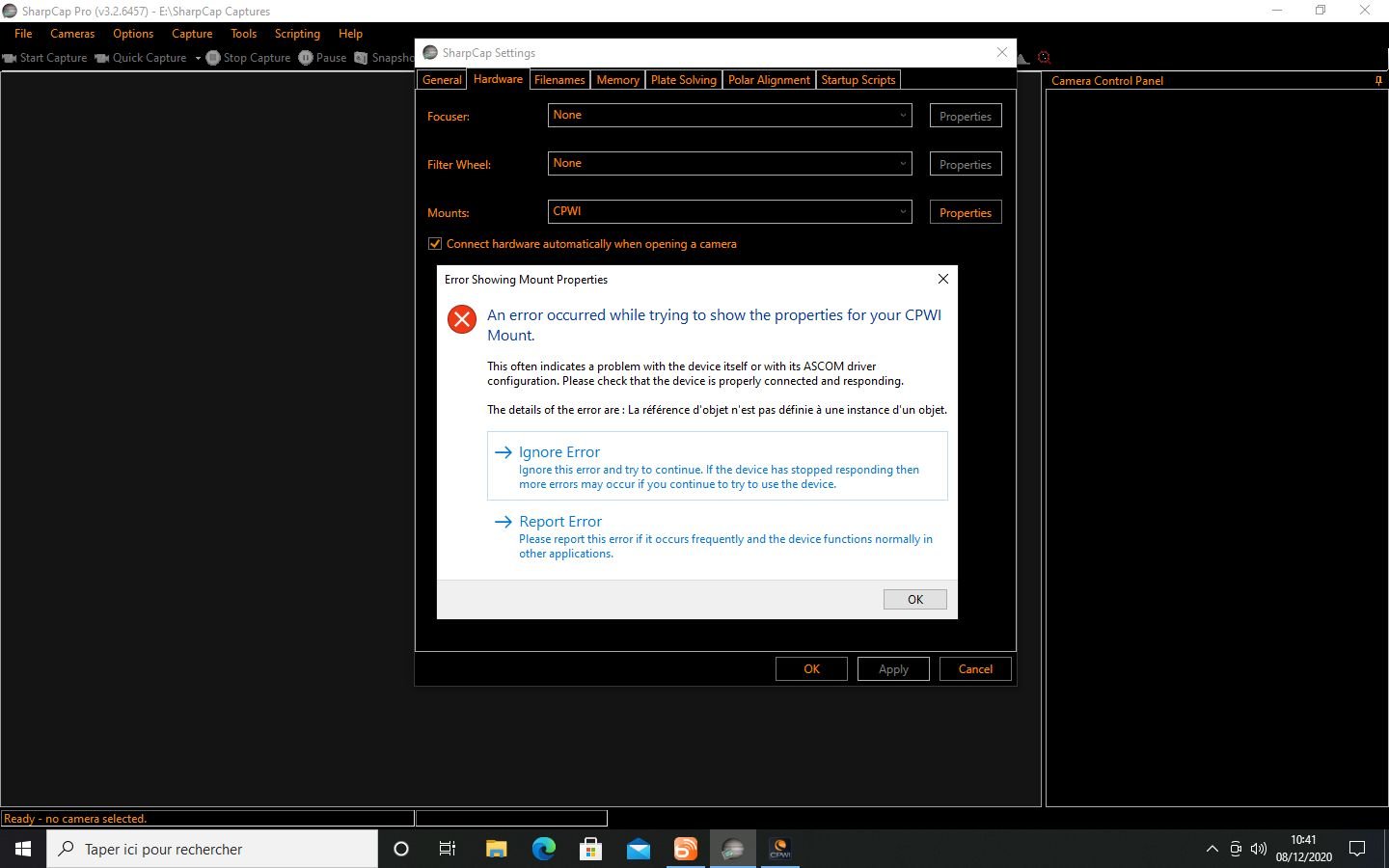Viewport: 1389px width, 868px height.
Task: Open the Polar Alignment tab
Action: (769, 80)
